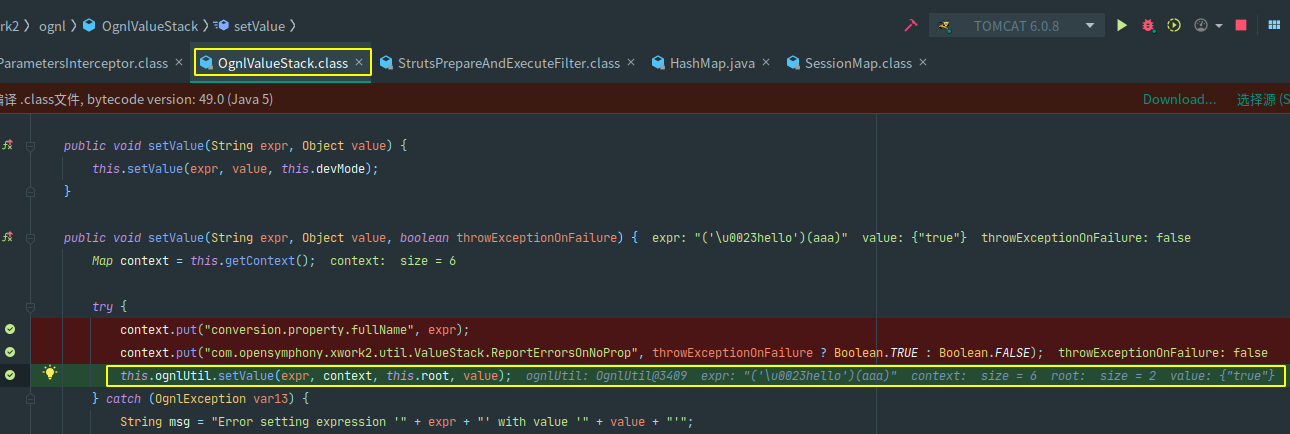1290x434 pixels.
Task: Click the Download... sources link
Action: click(1179, 99)
